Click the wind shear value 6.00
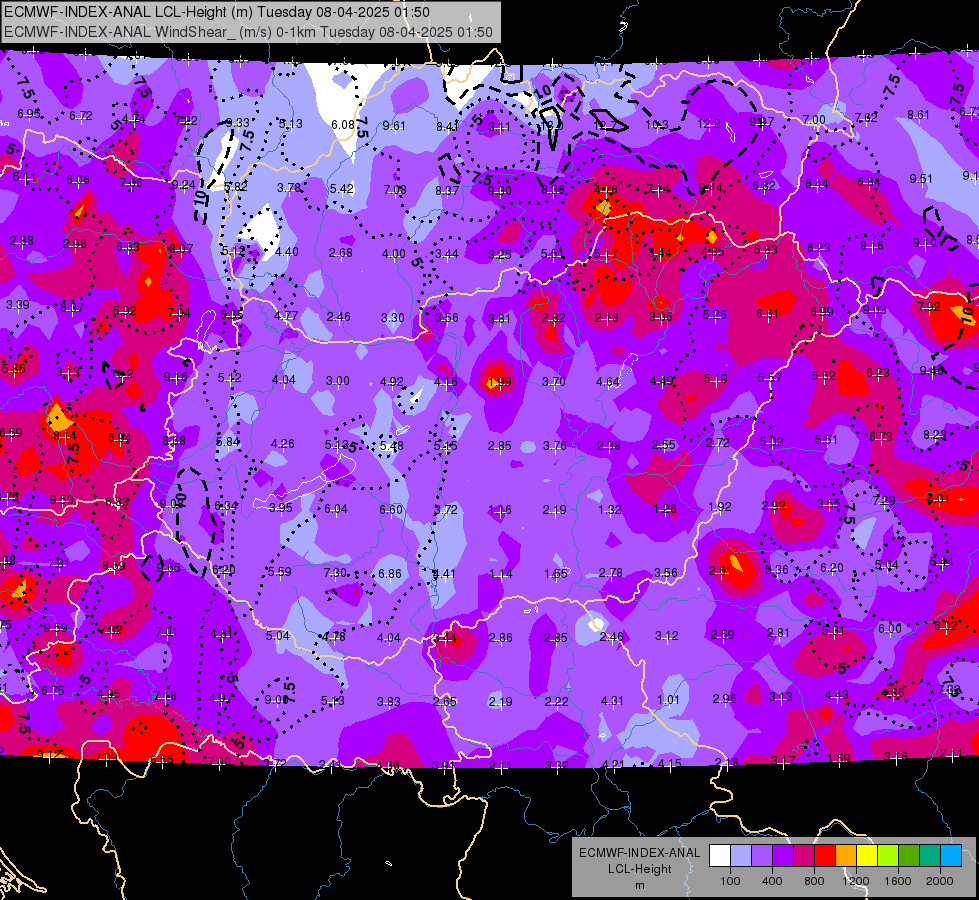979x900 pixels. pos(890,629)
